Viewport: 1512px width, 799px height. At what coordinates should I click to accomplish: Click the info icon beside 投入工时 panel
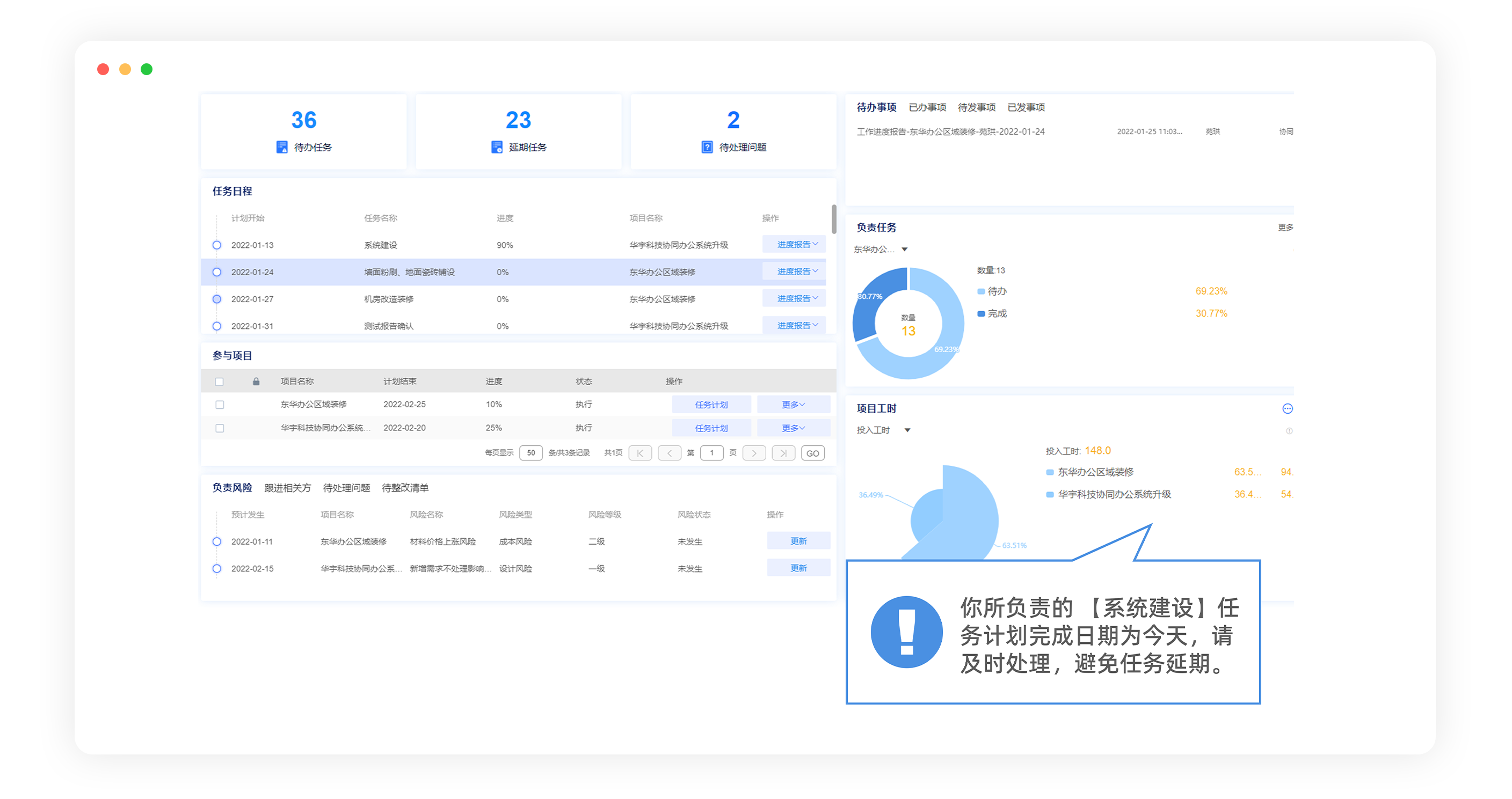[1289, 430]
